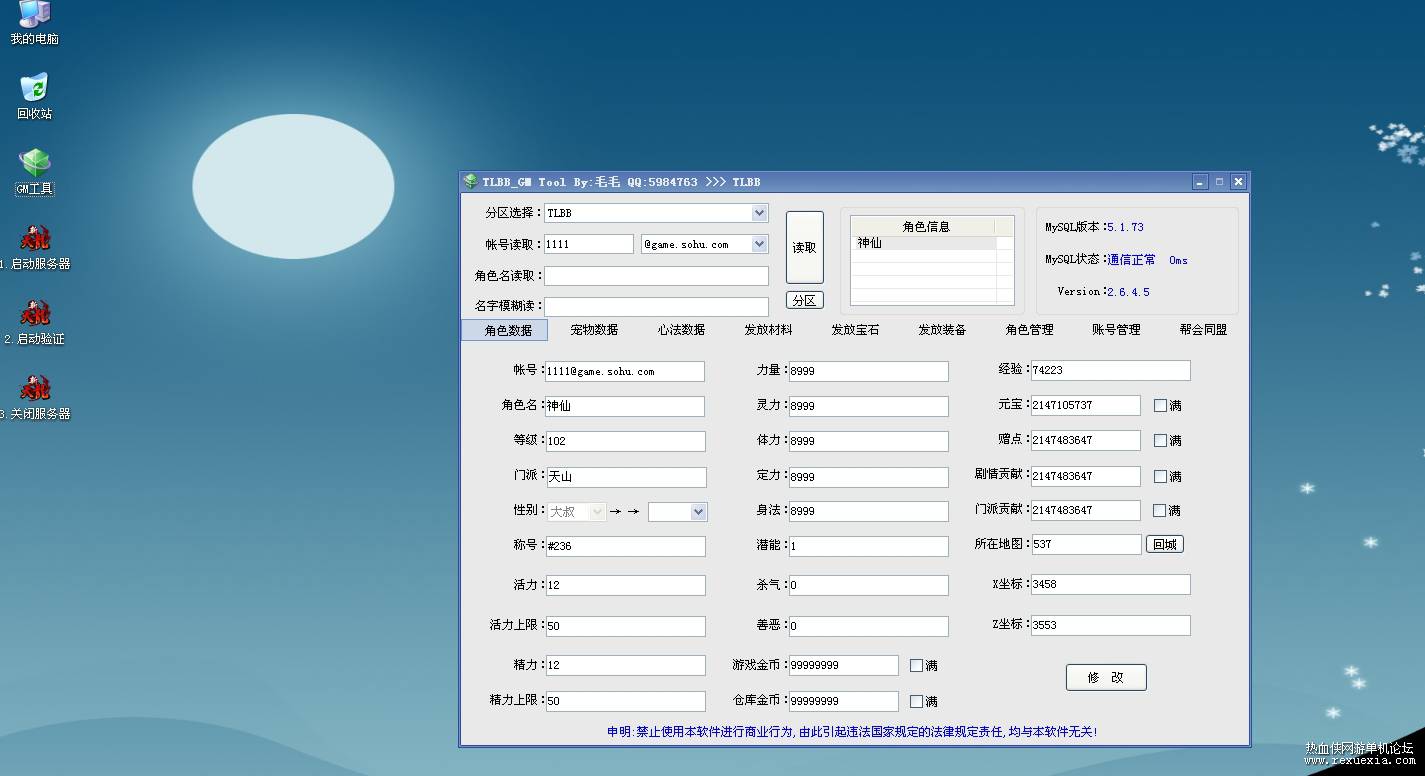
Task: Click the X坐标 field showing 3458
Action: (1110, 584)
